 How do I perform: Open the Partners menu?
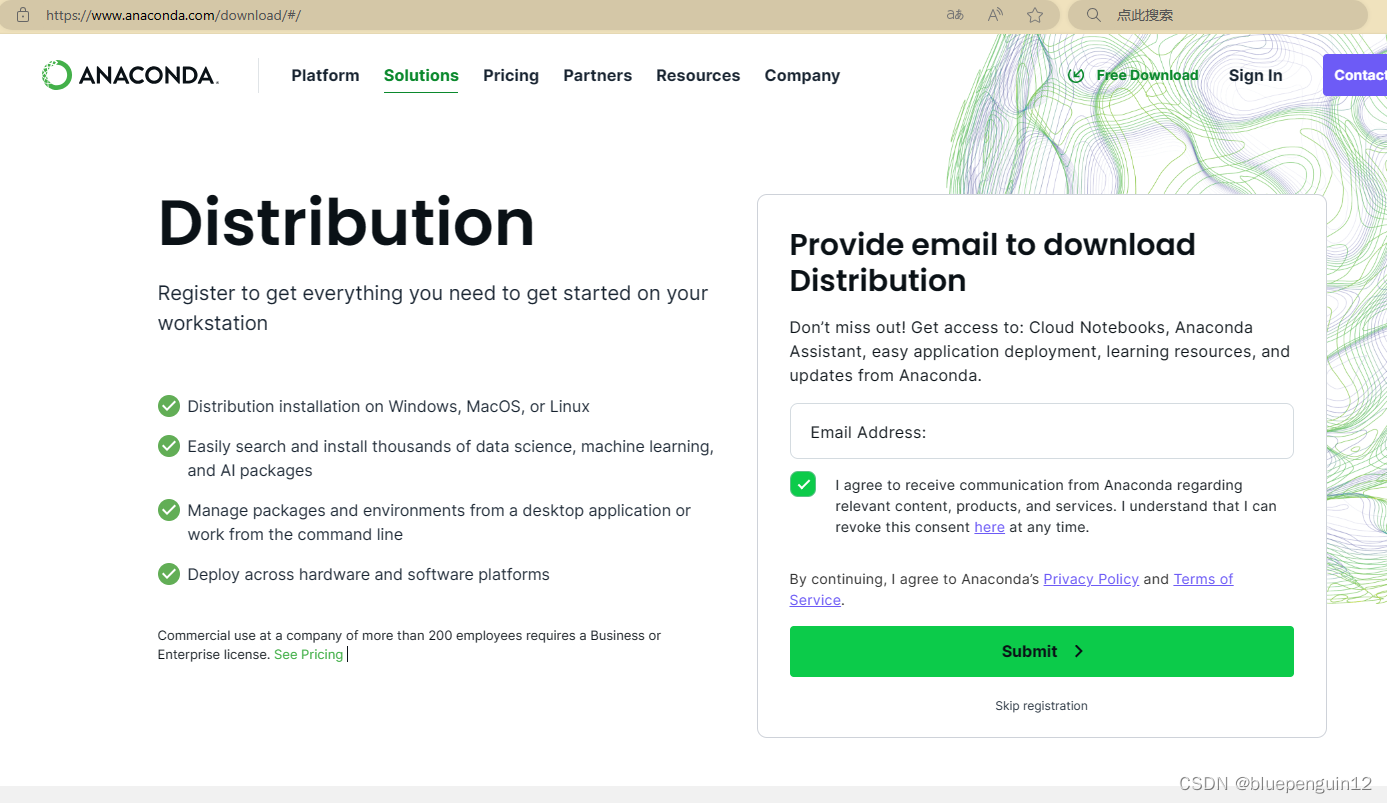(x=597, y=75)
